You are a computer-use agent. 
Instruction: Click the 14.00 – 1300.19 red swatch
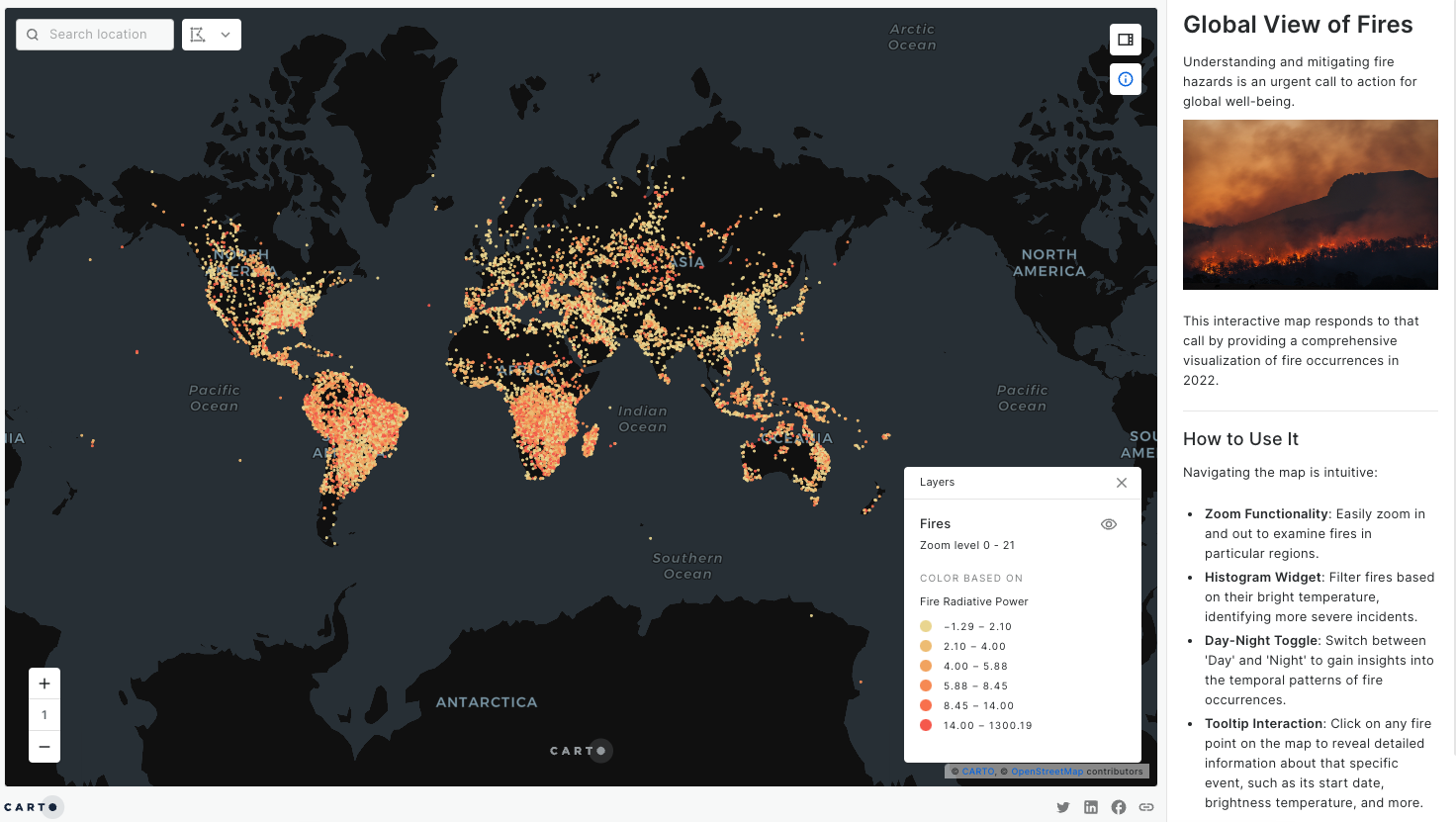[x=926, y=725]
